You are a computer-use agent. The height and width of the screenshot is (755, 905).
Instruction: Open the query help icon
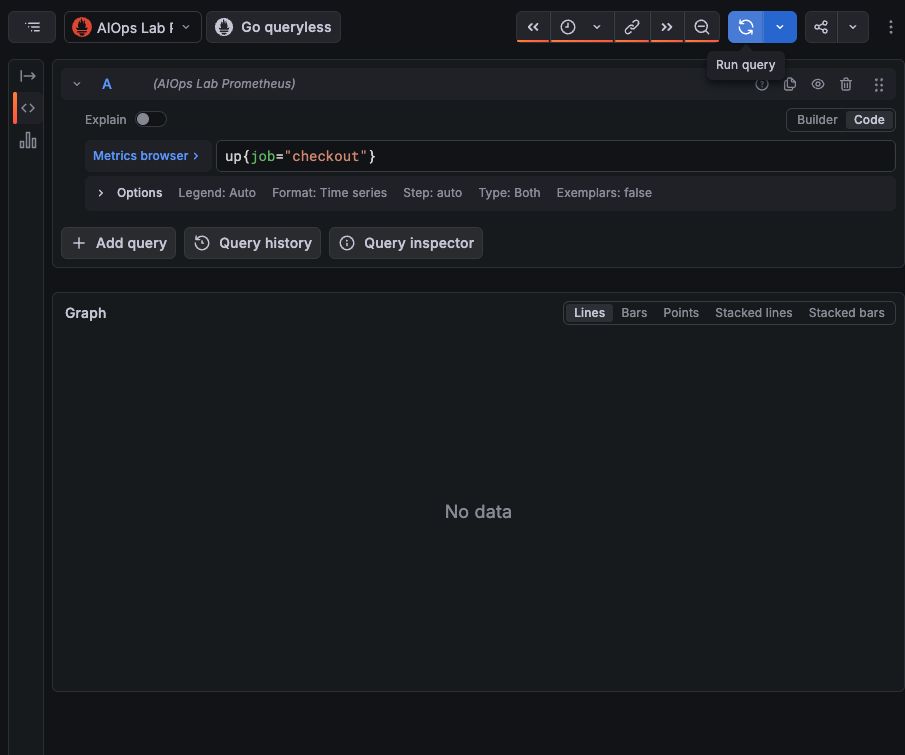coord(762,84)
